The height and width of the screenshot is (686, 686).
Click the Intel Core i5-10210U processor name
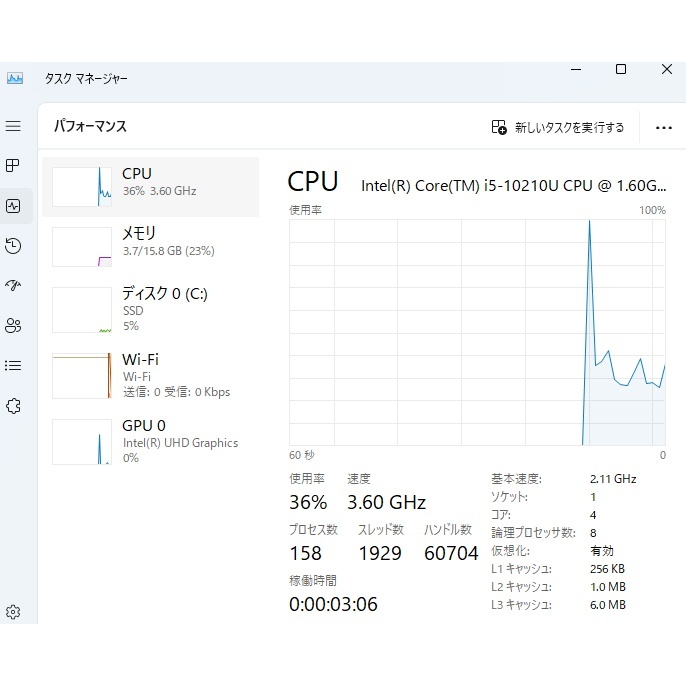coord(514,186)
